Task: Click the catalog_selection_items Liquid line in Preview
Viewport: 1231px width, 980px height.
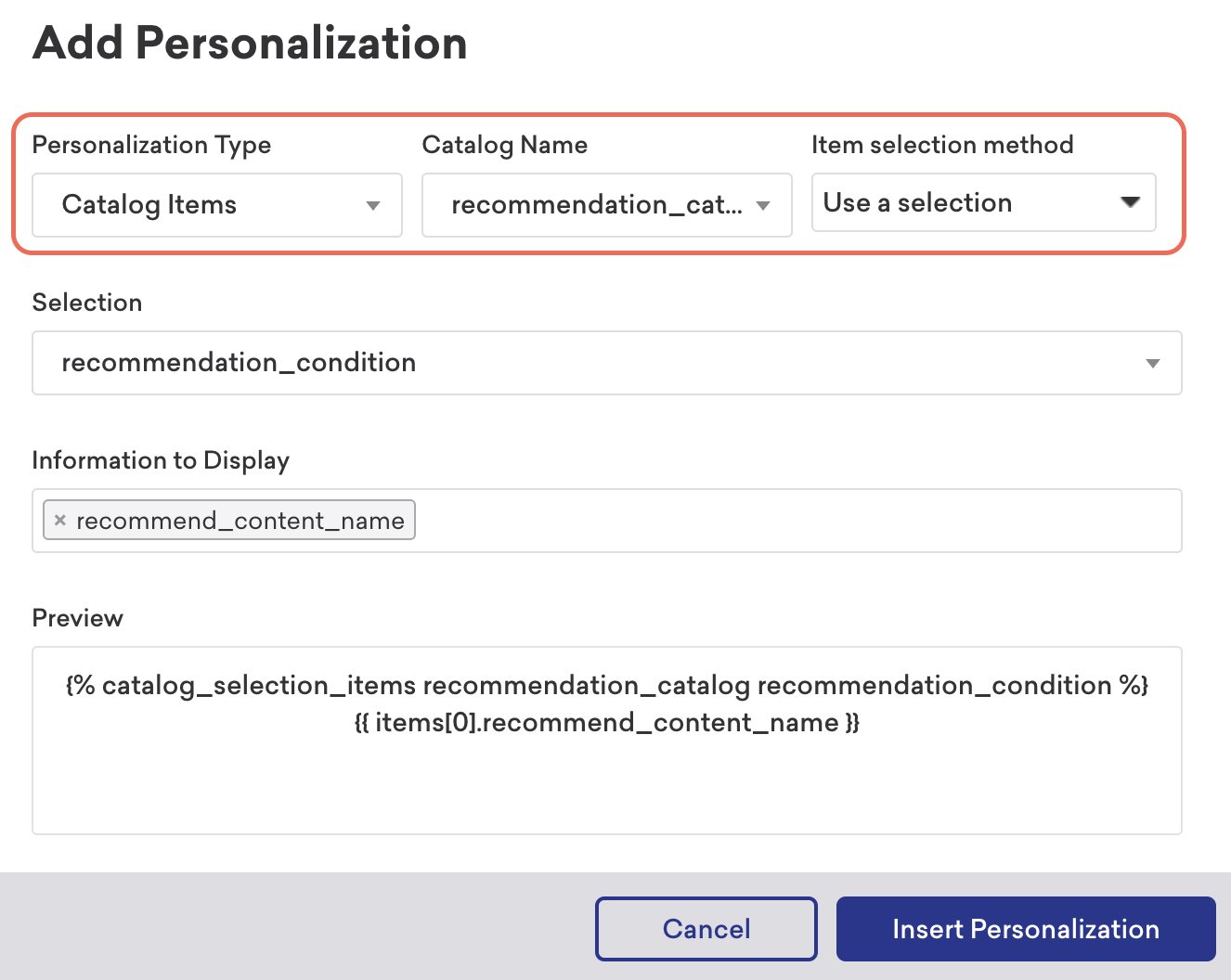Action: 607,686
